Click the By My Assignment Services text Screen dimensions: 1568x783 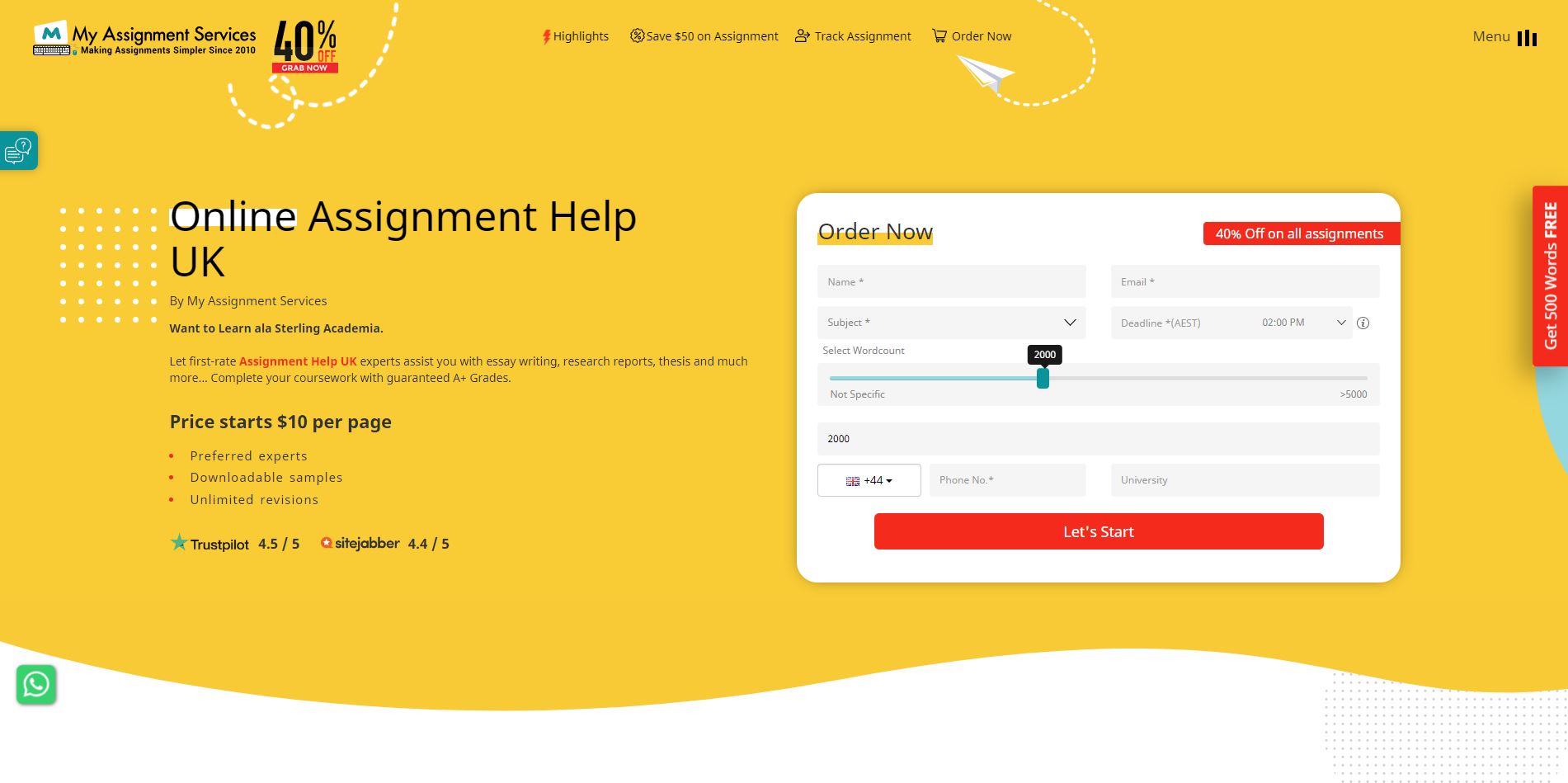tap(248, 301)
